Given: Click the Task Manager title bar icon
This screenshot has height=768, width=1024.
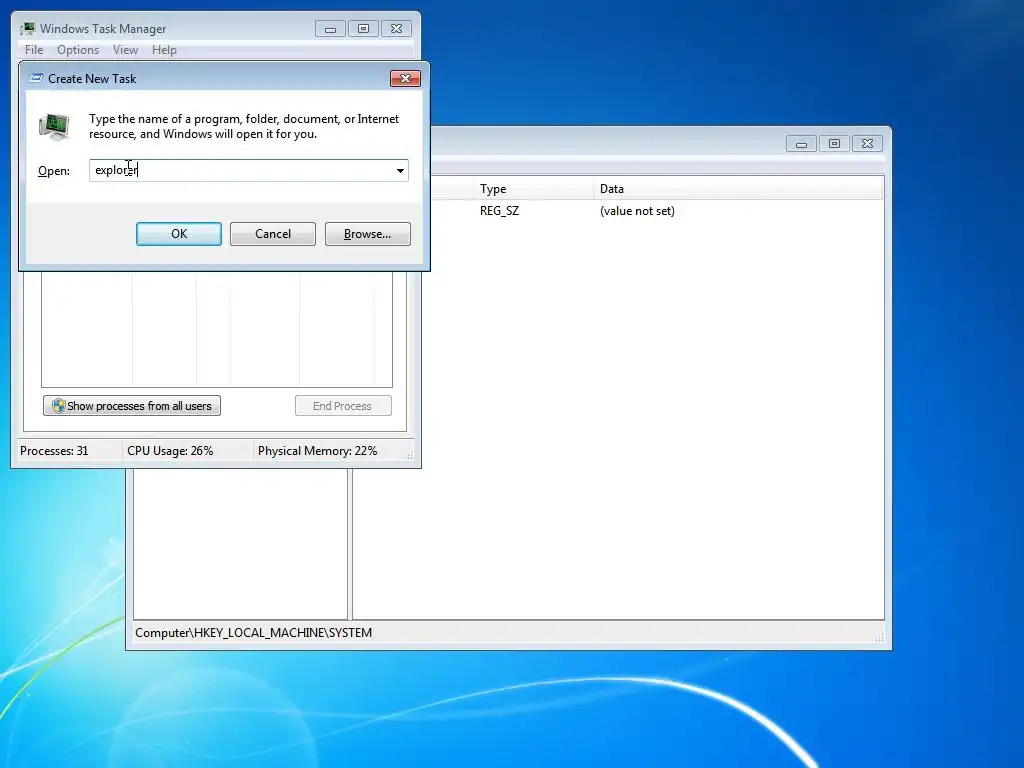Looking at the screenshot, I should 27,29.
